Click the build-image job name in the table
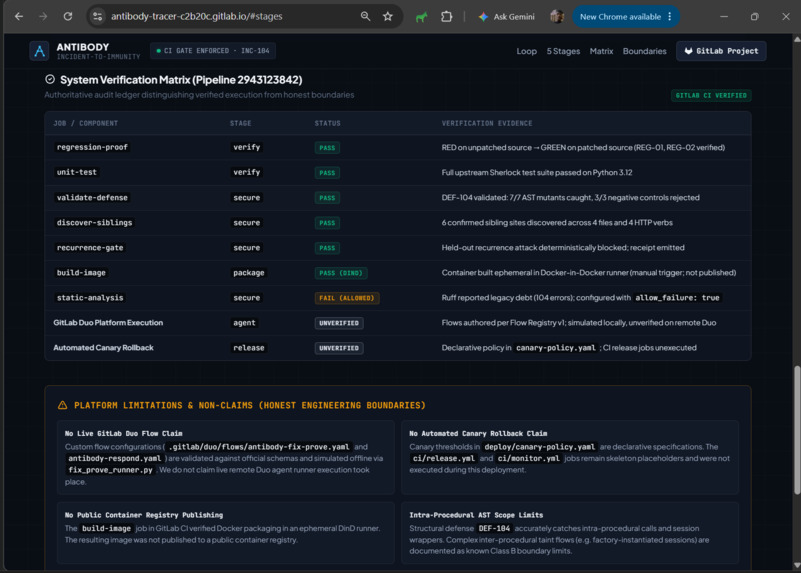 coord(81,272)
